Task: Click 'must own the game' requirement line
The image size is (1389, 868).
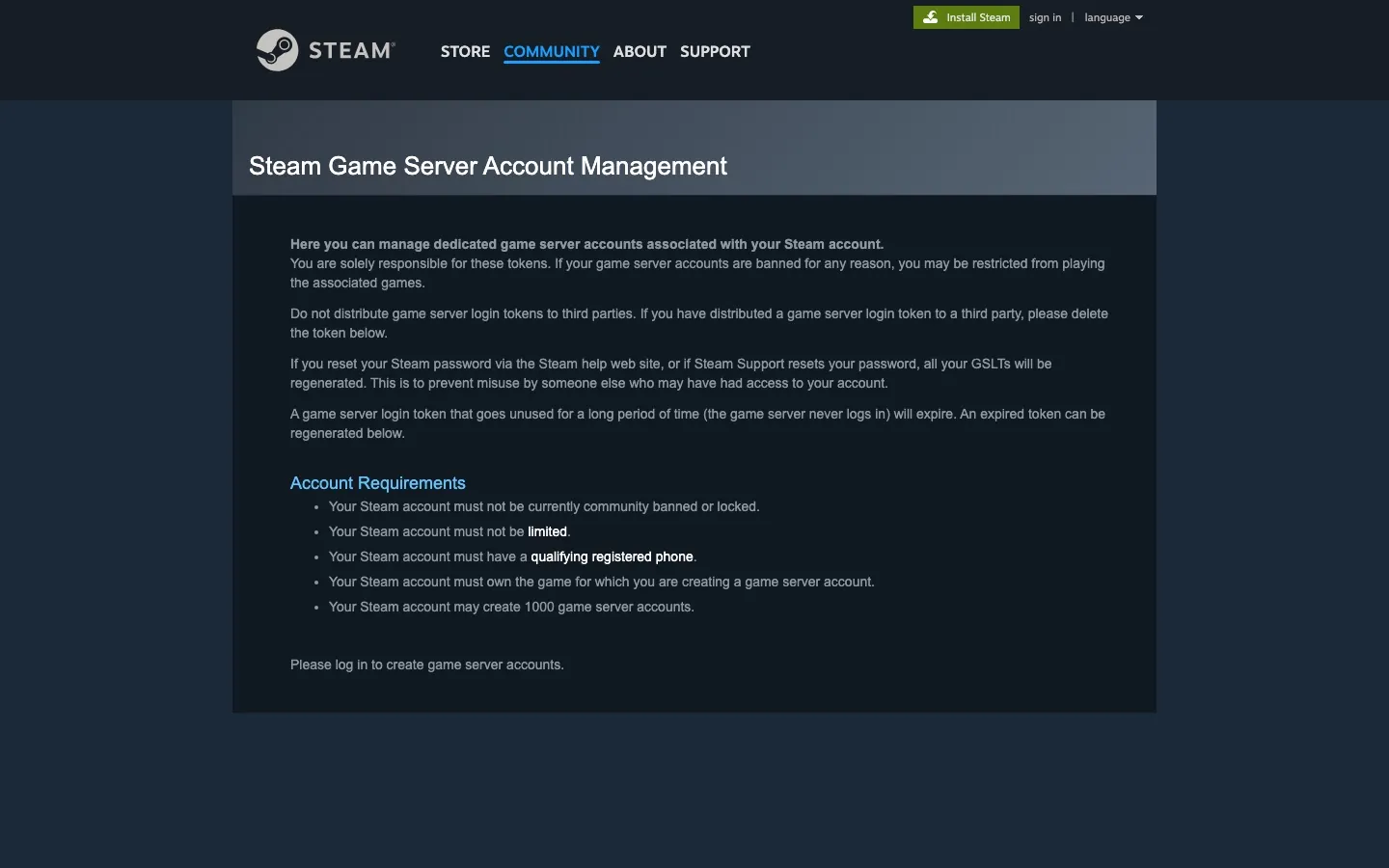Action: tap(602, 582)
